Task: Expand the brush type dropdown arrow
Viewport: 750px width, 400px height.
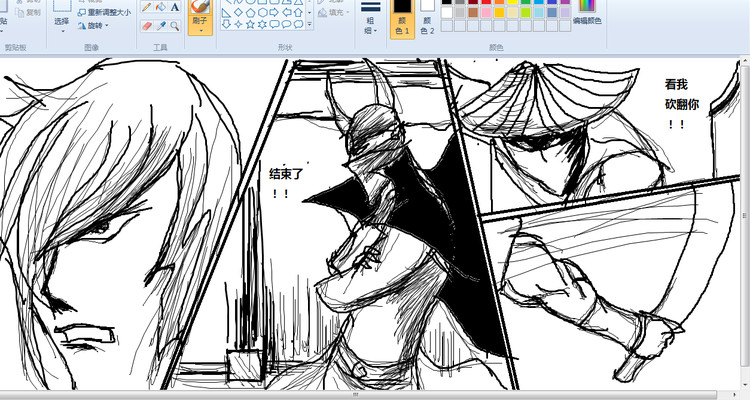Action: point(200,30)
